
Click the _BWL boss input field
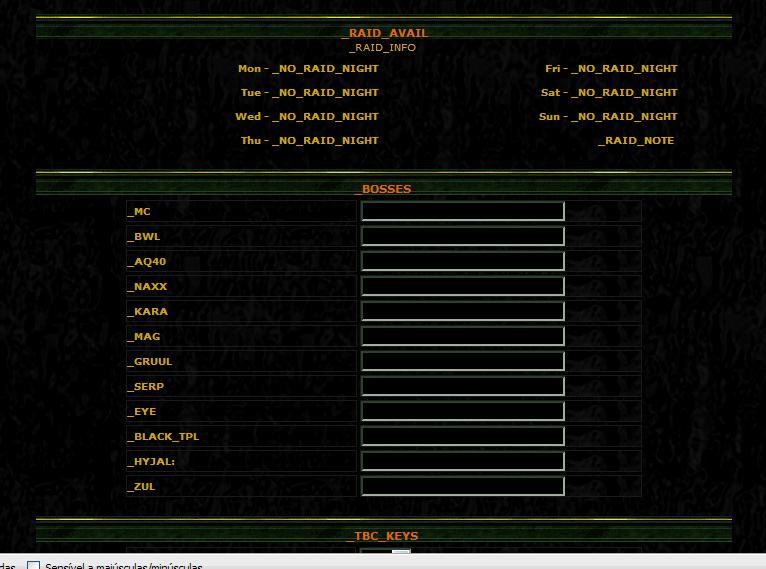[x=462, y=236]
